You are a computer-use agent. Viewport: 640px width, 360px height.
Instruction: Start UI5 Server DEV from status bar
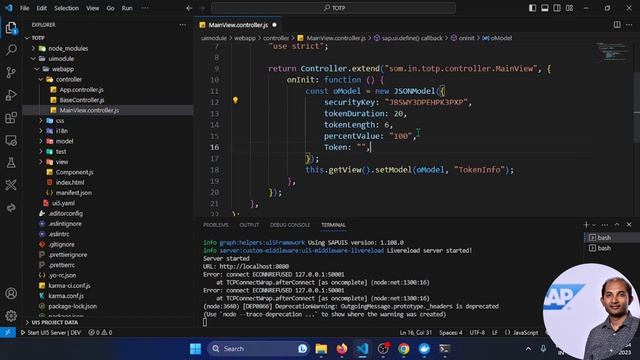[x=51, y=333]
